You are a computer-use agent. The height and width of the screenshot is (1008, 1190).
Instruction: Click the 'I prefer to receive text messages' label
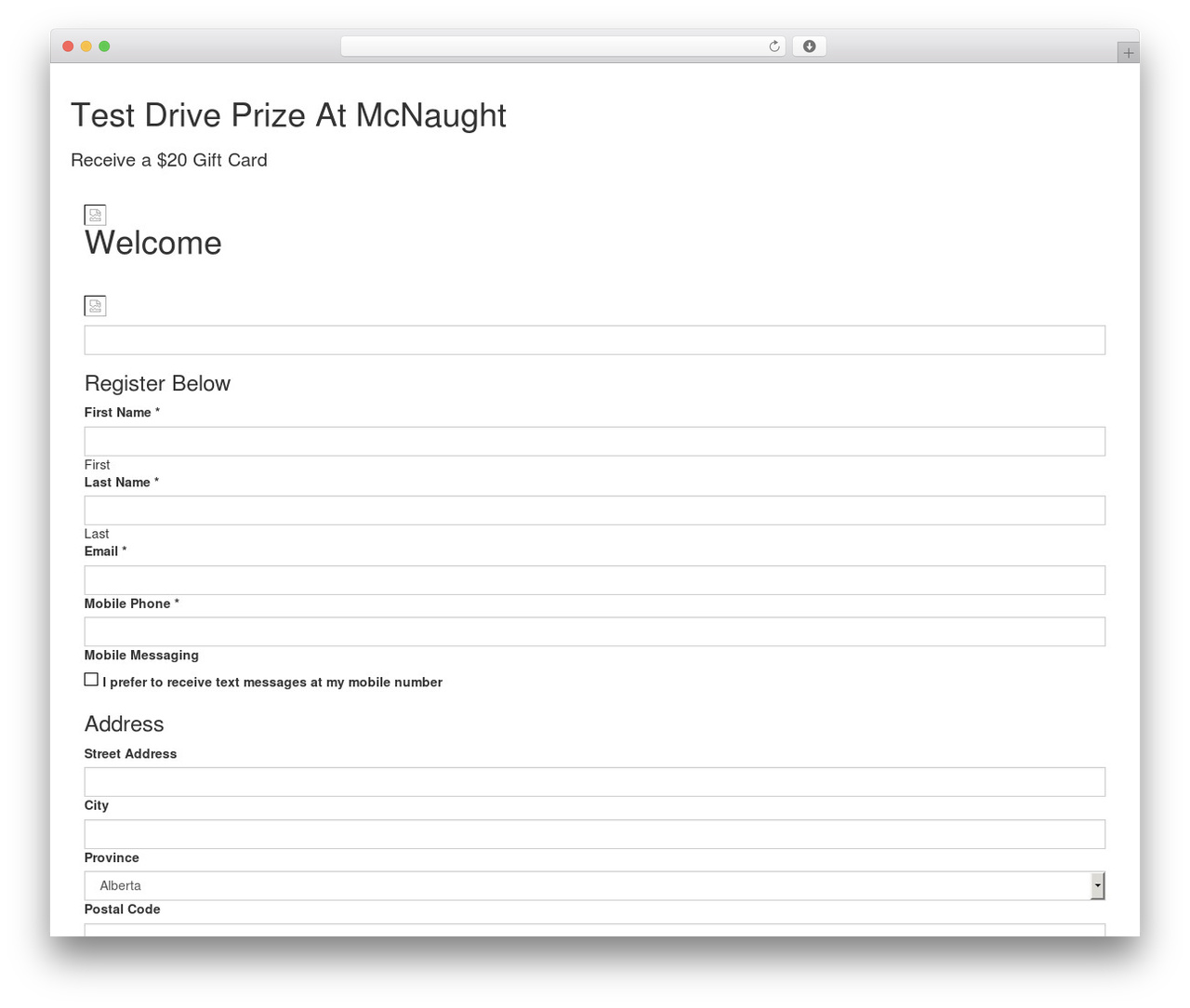click(272, 683)
